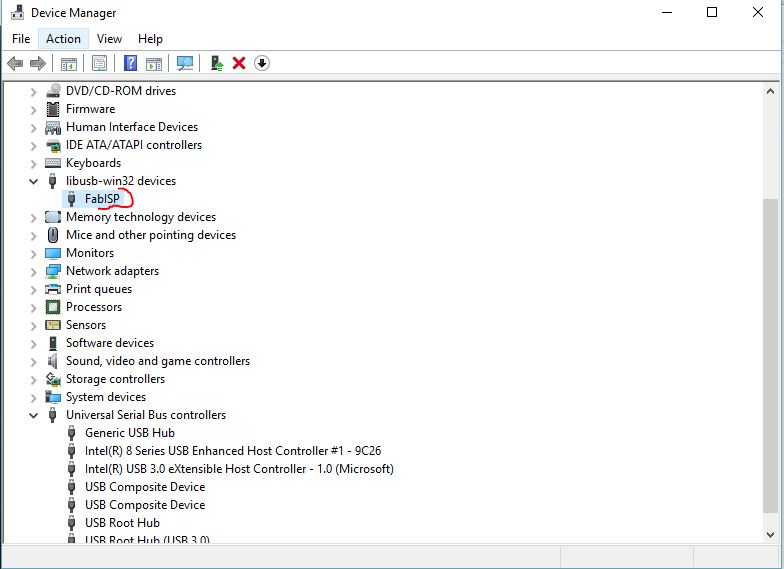Click the Processors category icon
This screenshot has height=569, width=784.
coord(53,306)
